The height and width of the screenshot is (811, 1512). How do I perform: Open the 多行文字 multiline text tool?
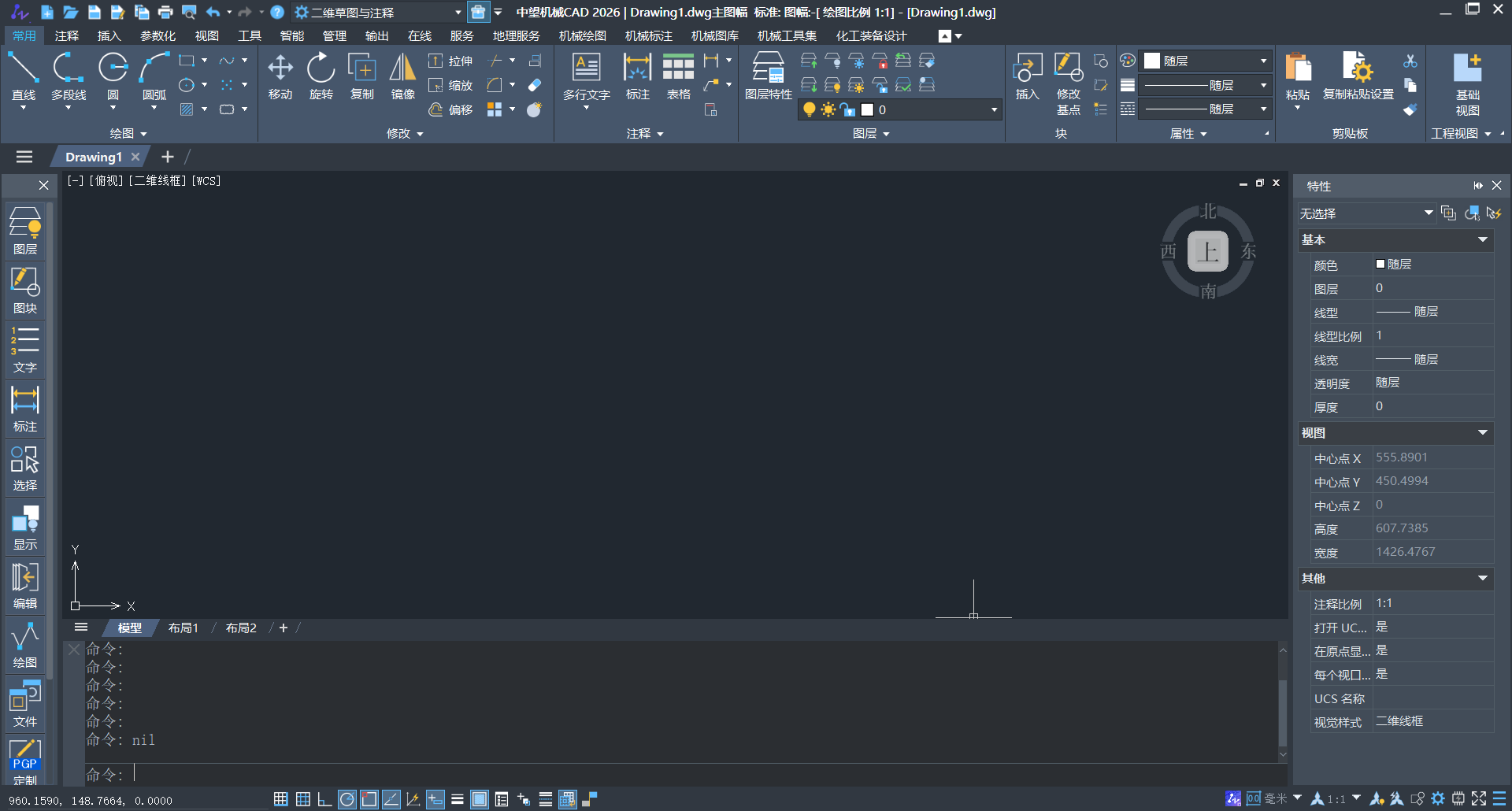587,79
